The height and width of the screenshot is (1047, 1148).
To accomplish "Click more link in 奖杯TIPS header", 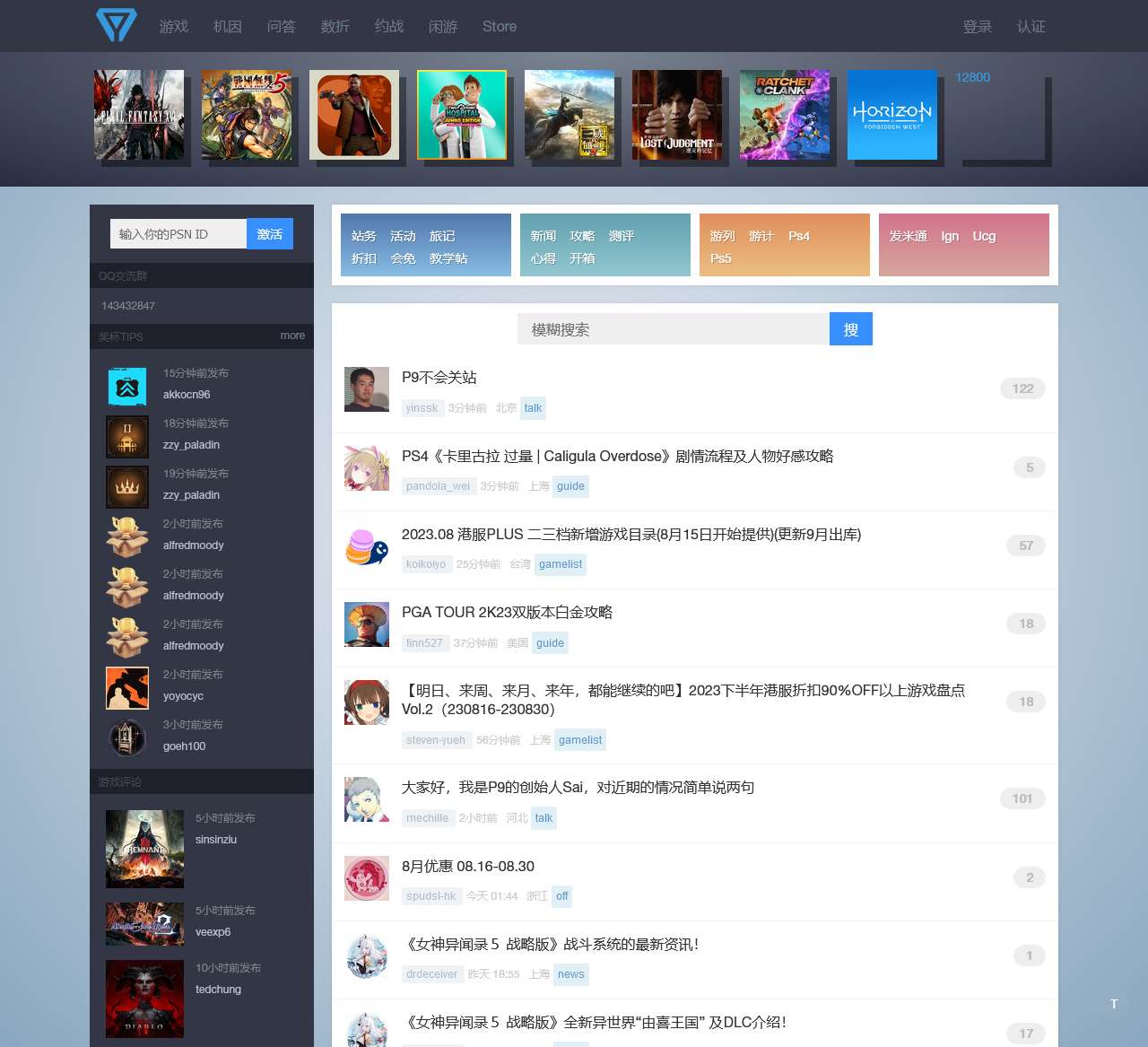I will click(292, 336).
